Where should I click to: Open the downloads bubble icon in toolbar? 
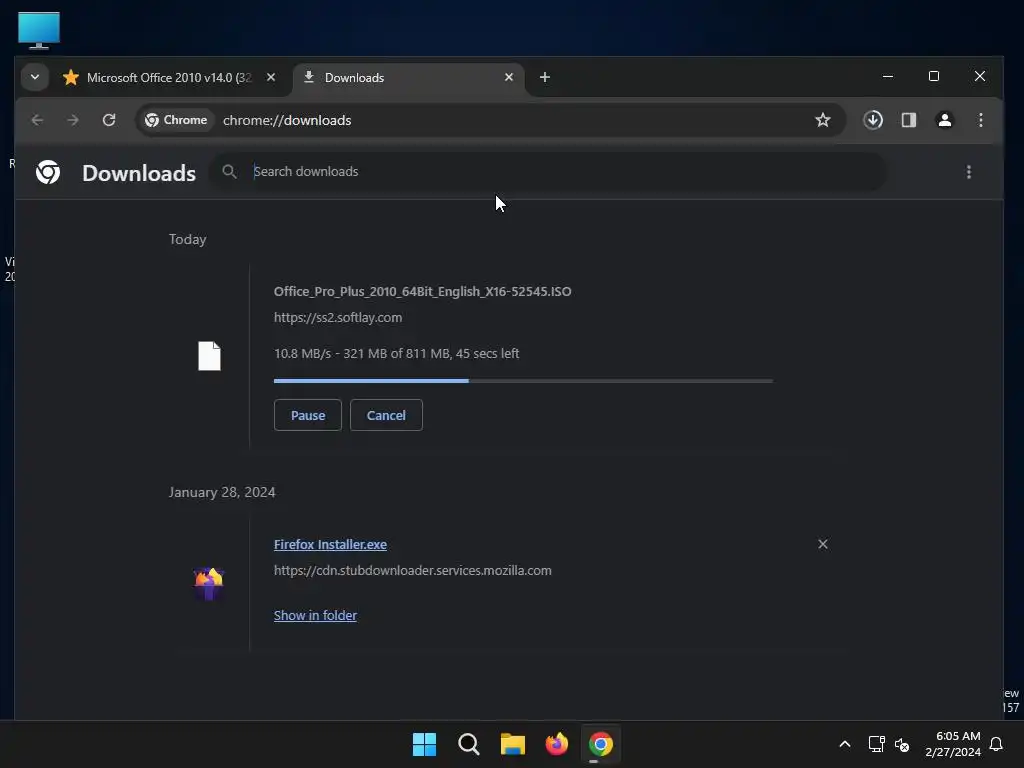(873, 120)
